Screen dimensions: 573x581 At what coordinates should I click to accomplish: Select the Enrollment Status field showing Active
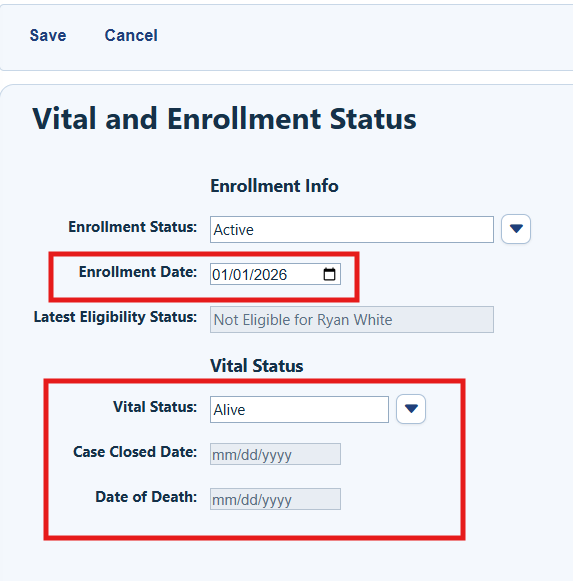click(x=352, y=229)
